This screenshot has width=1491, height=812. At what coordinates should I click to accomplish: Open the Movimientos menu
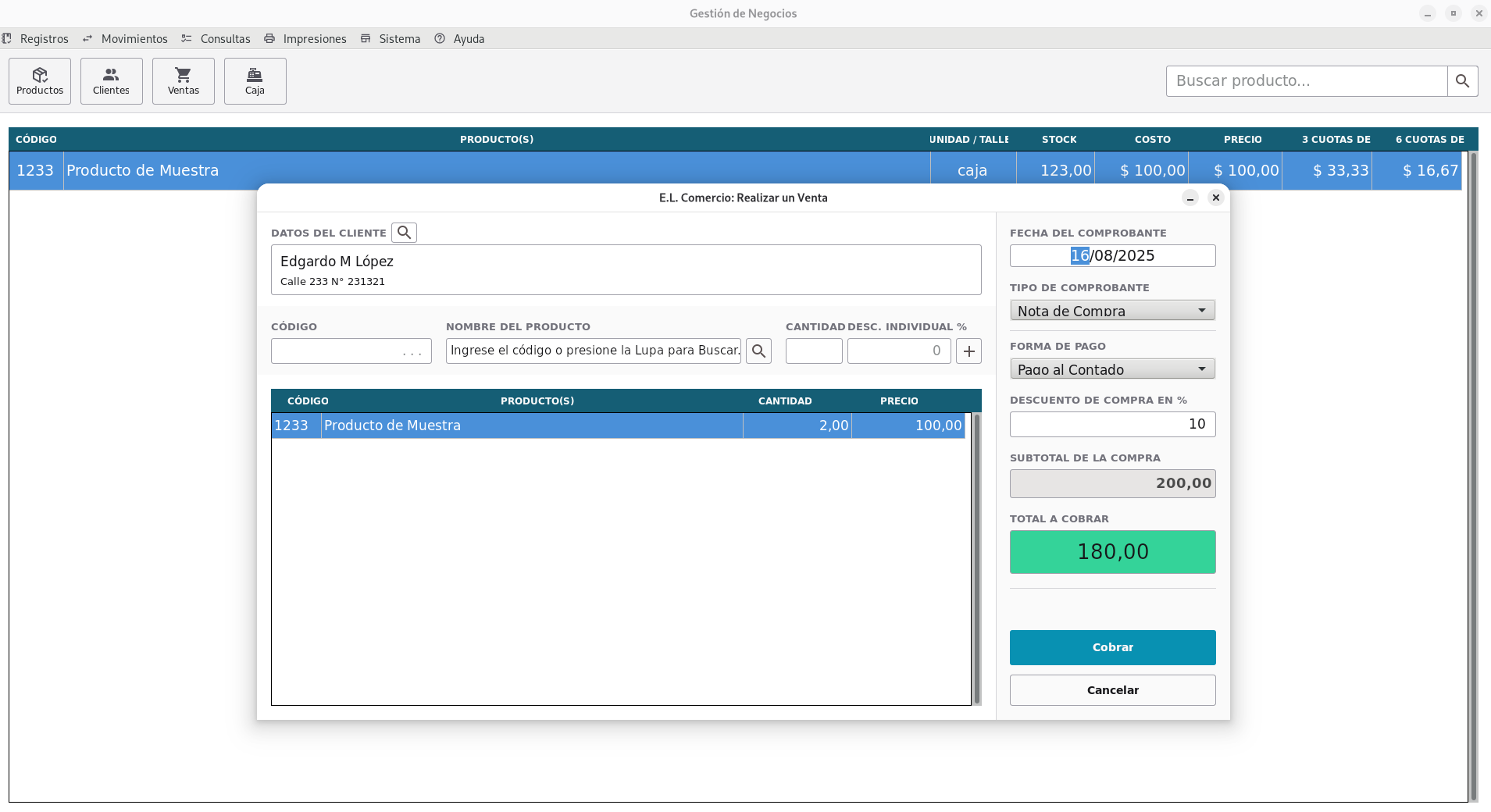point(134,39)
